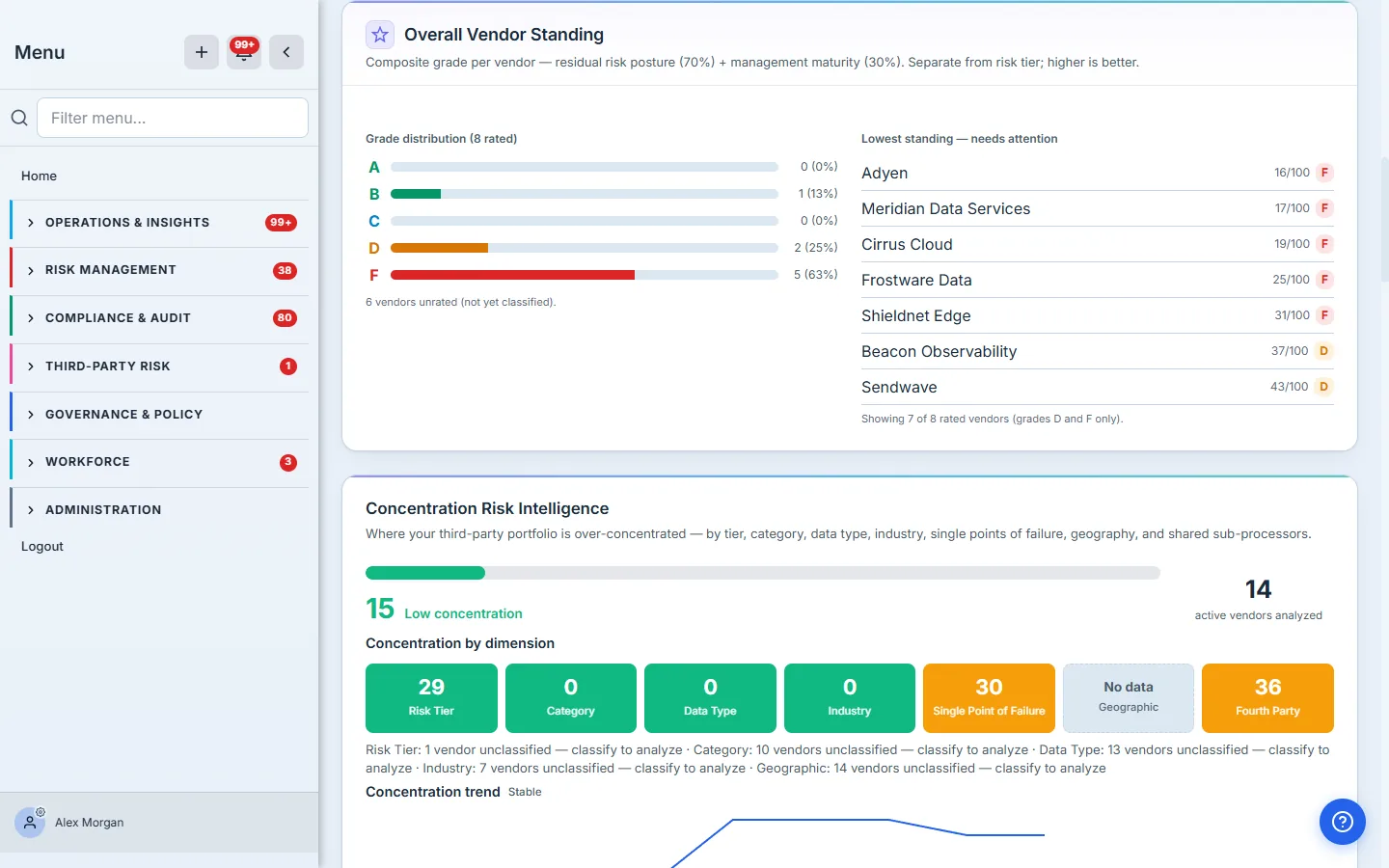Expand Workforce chevron
1389x868 pixels.
(31, 463)
